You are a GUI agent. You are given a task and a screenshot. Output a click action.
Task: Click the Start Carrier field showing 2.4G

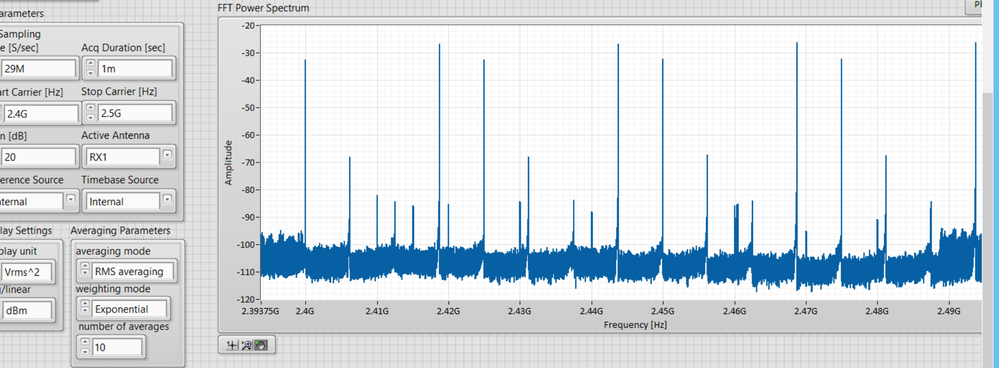coord(39,113)
